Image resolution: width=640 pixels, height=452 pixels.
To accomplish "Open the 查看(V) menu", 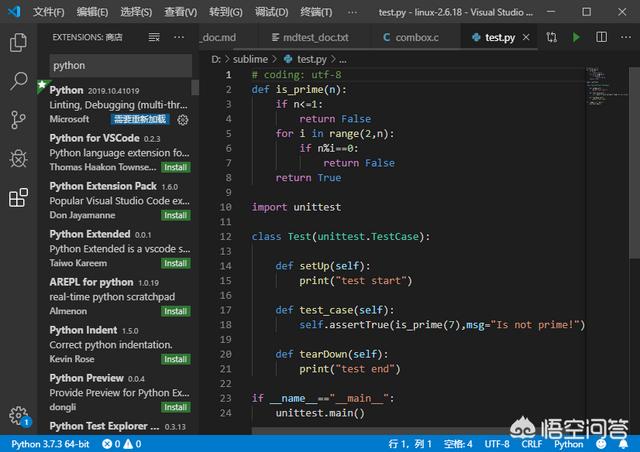I will click(x=180, y=12).
